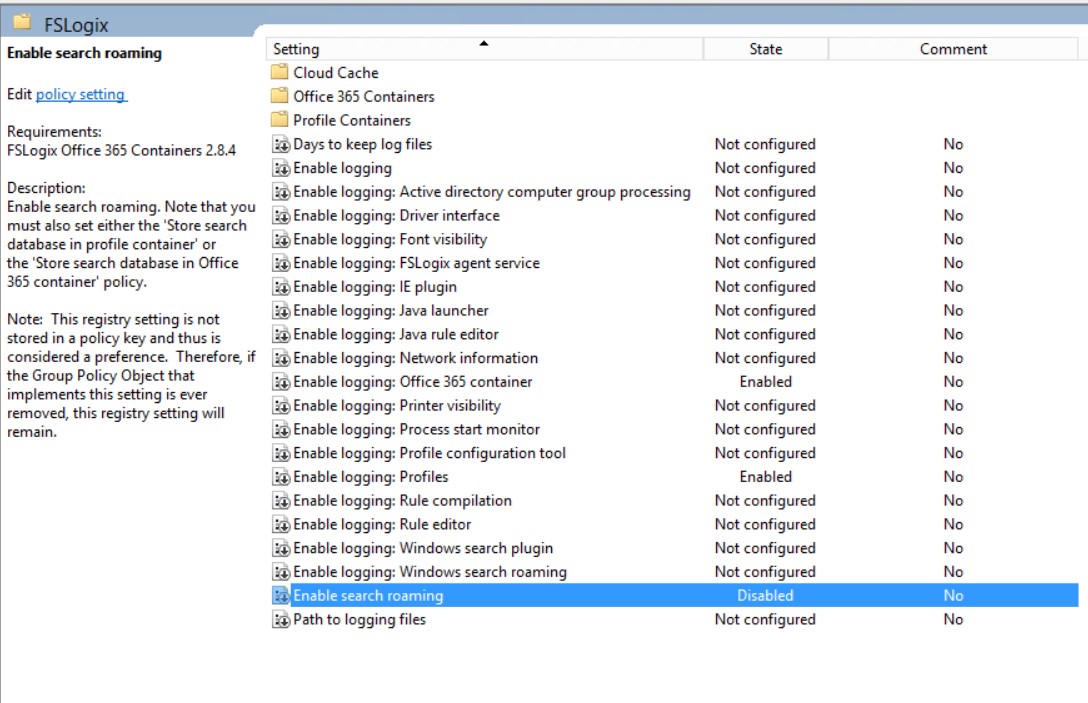Click the Rule compilation logging policy icon

point(281,500)
